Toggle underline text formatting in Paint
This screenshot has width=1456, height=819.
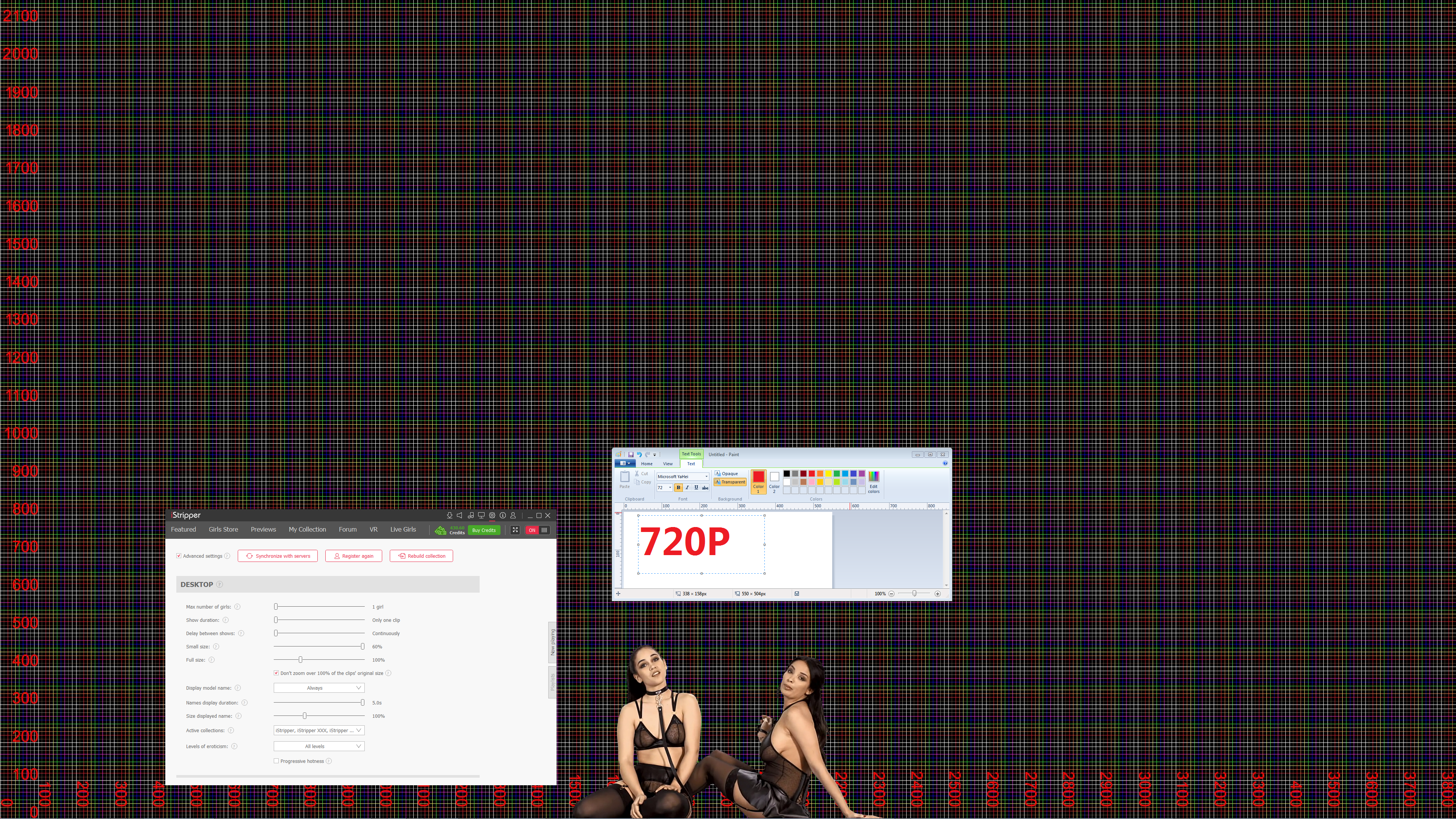(x=696, y=487)
